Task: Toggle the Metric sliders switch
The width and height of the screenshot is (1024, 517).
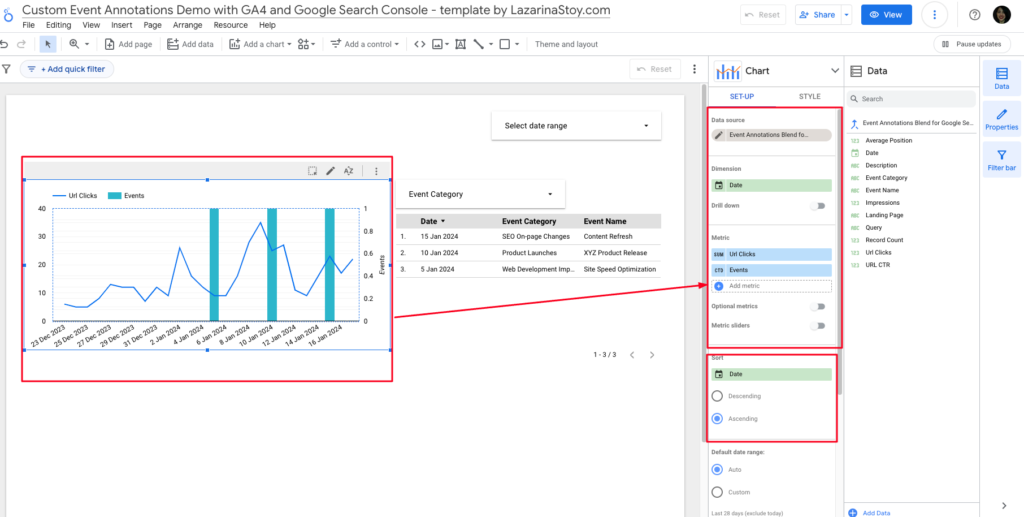Action: tap(818, 326)
